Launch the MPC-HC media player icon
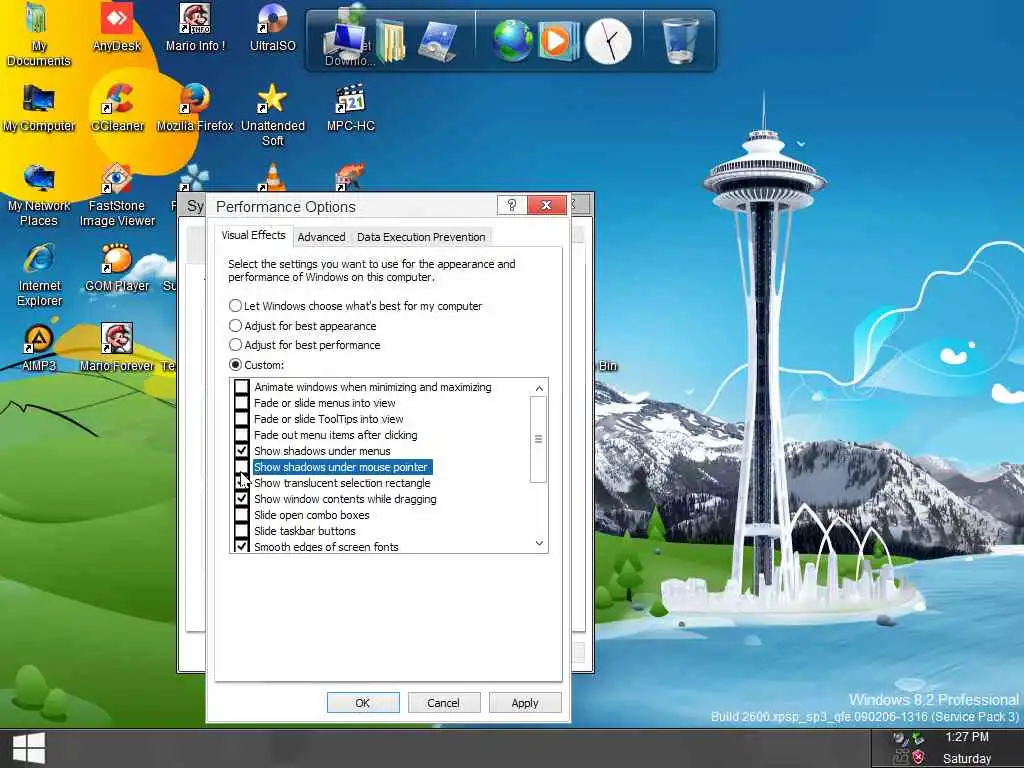This screenshot has height=768, width=1024. coord(351,108)
